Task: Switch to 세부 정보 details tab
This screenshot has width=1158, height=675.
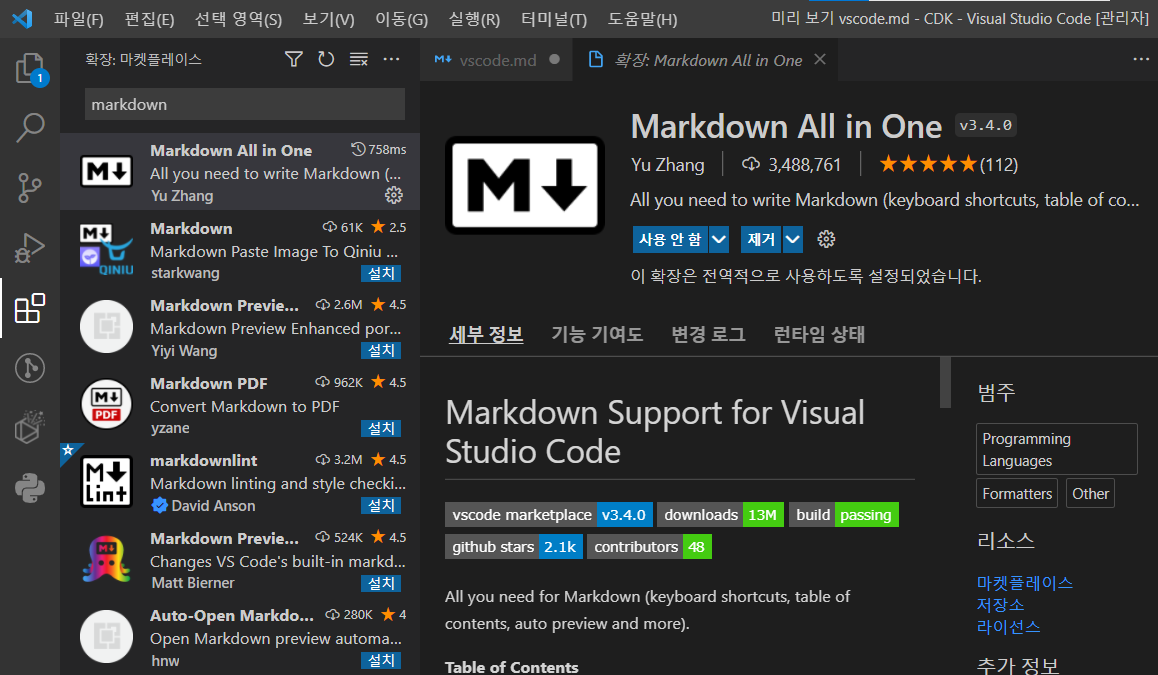Action: pos(486,335)
